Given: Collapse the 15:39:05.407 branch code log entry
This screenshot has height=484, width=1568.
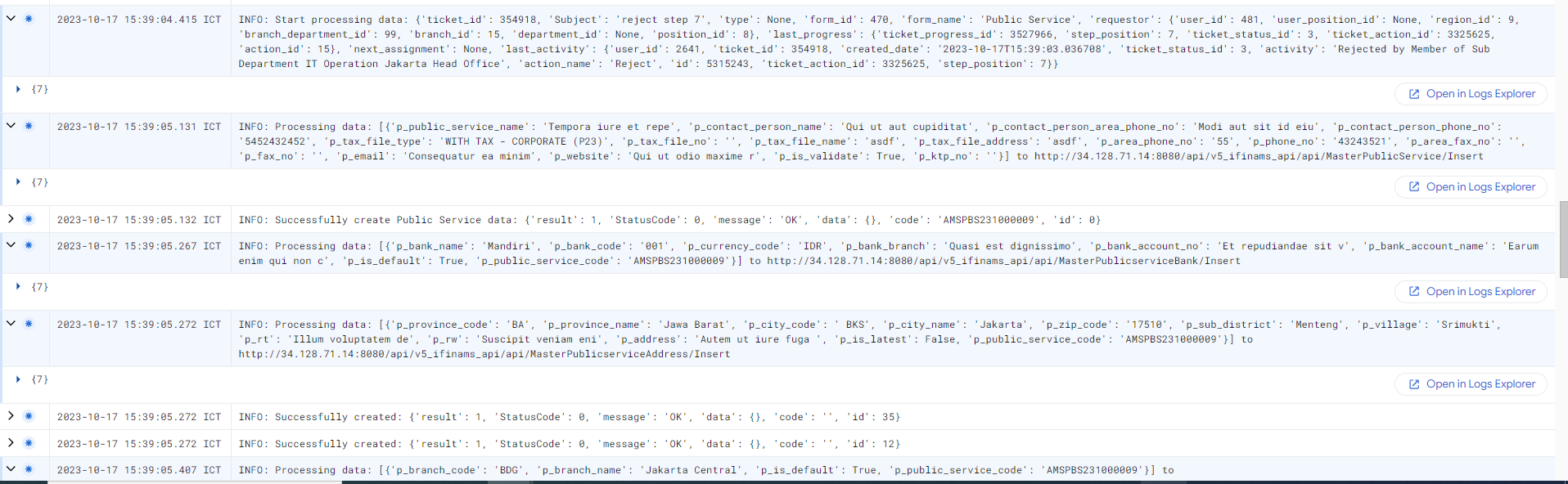Looking at the screenshot, I should tap(11, 468).
